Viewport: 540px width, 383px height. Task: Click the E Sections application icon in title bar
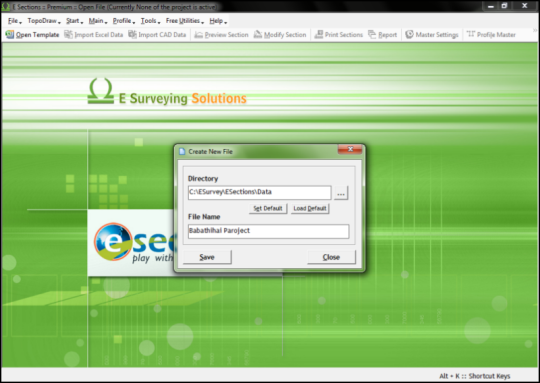coord(6,7)
